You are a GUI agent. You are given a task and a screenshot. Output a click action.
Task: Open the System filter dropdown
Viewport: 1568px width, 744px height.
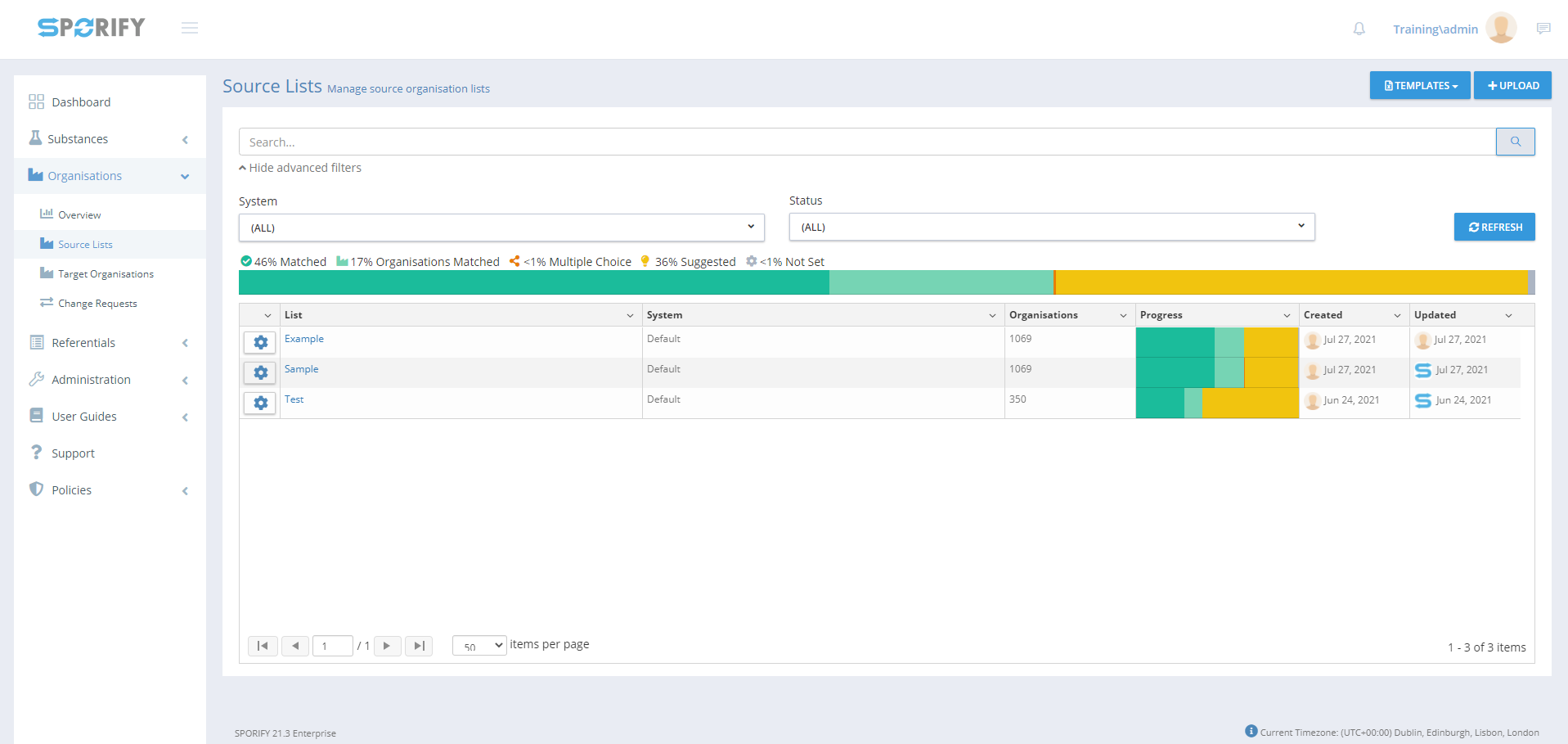tap(501, 228)
